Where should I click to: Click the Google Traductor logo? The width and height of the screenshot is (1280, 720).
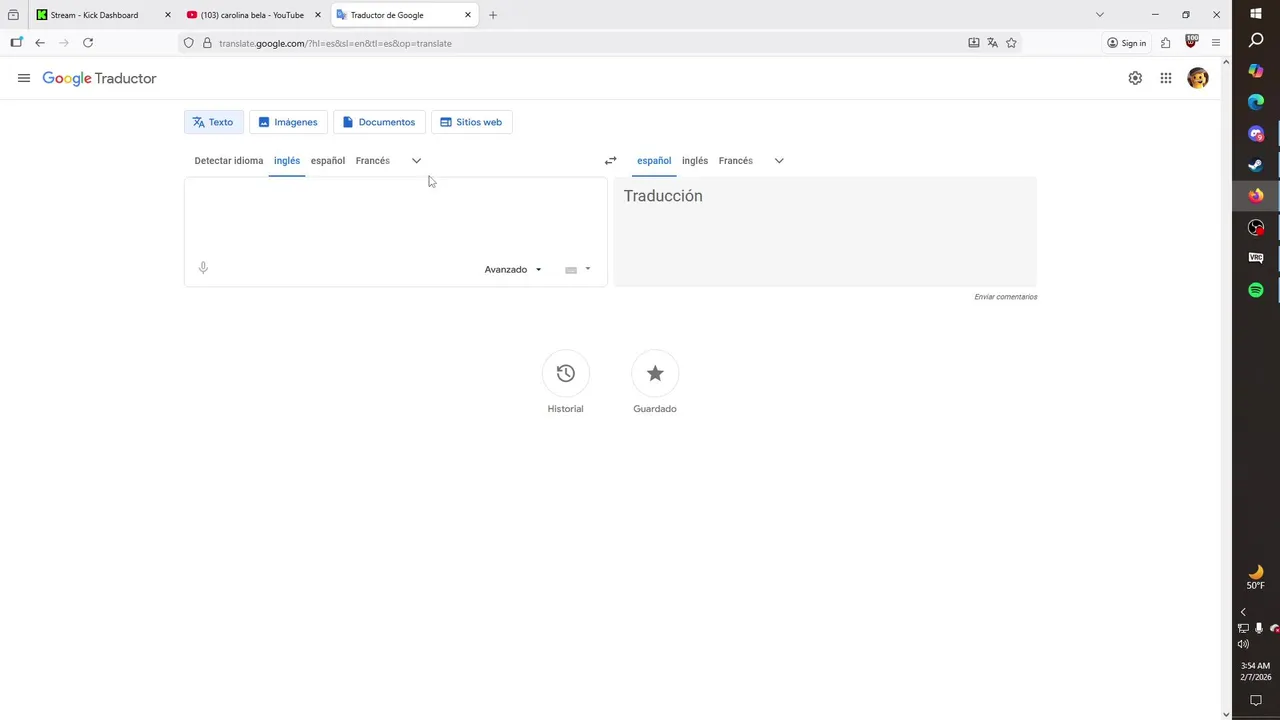coord(99,78)
